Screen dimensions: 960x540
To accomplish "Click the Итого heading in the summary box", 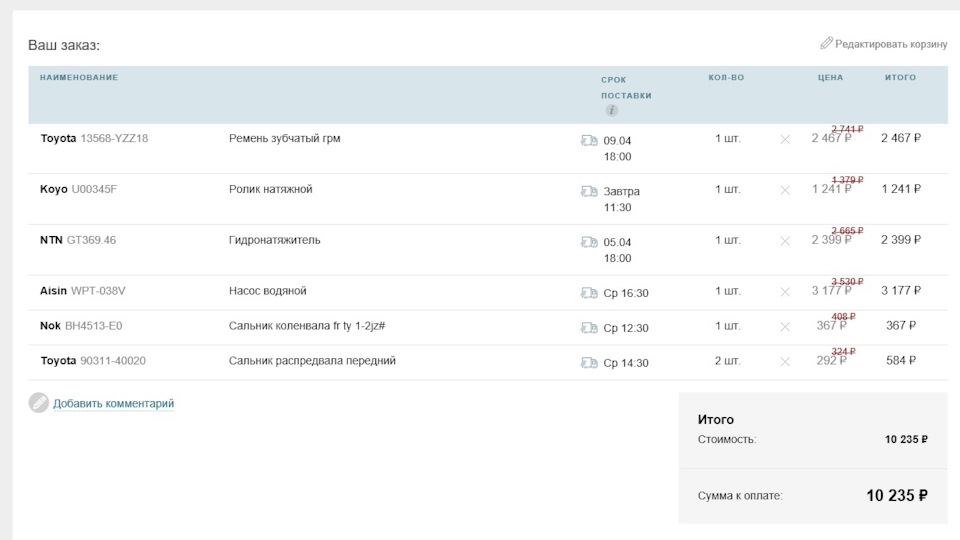I will [x=715, y=419].
